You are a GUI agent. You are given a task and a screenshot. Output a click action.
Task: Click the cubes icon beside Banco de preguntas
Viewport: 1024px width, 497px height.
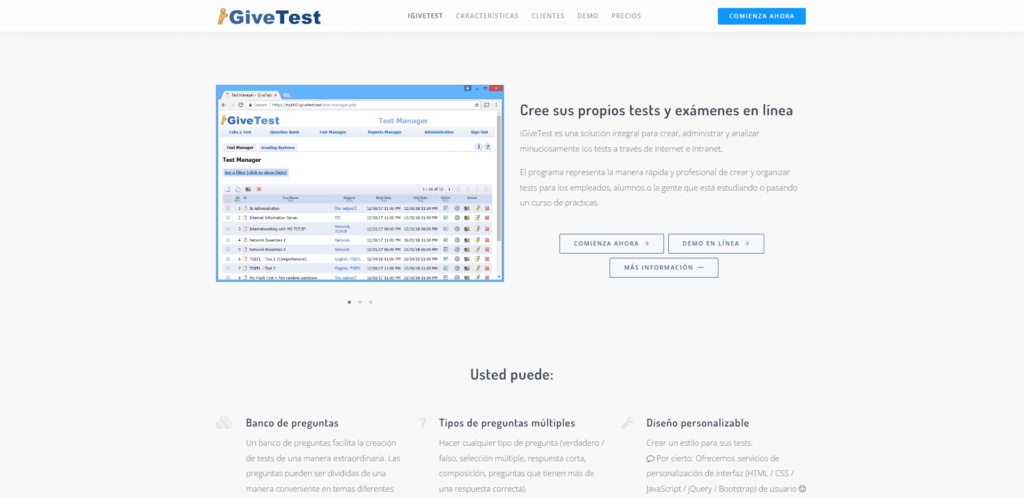point(224,423)
